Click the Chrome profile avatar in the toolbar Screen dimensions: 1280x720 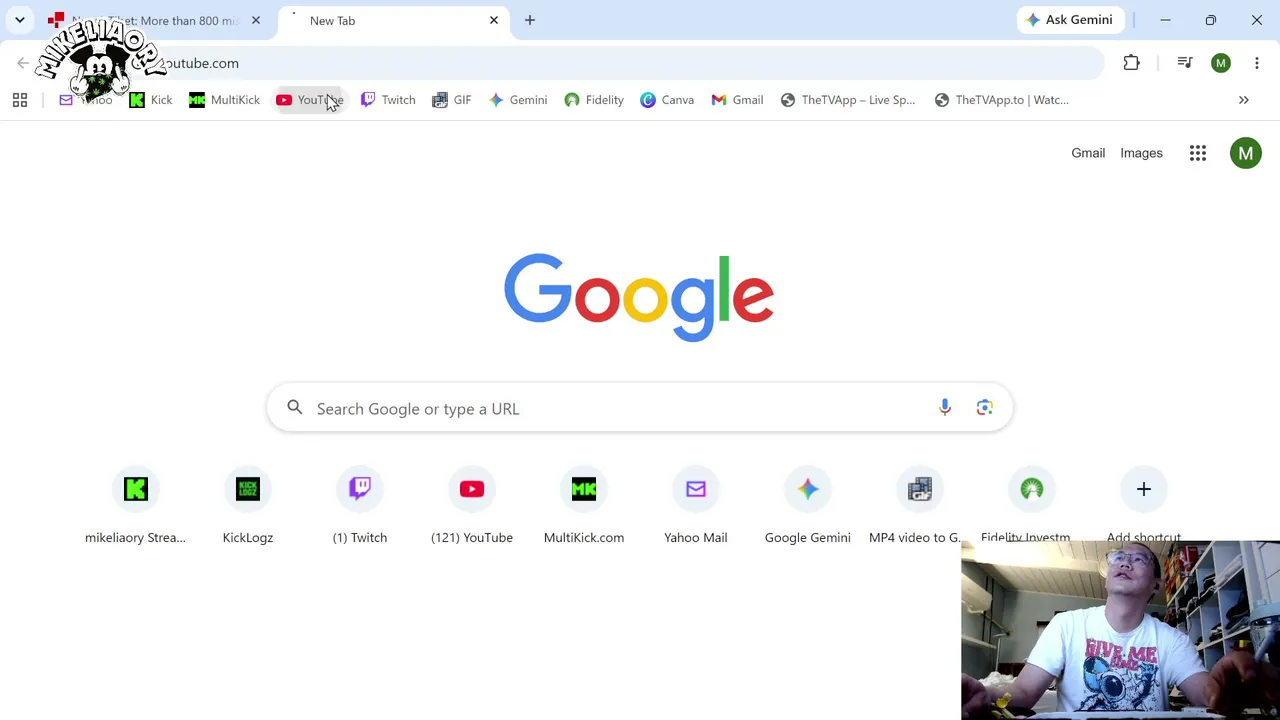tap(1221, 63)
